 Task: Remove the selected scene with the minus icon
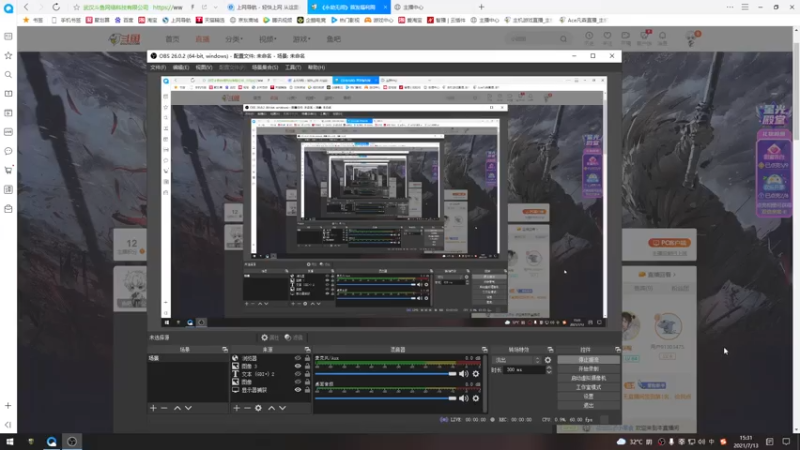click(164, 408)
